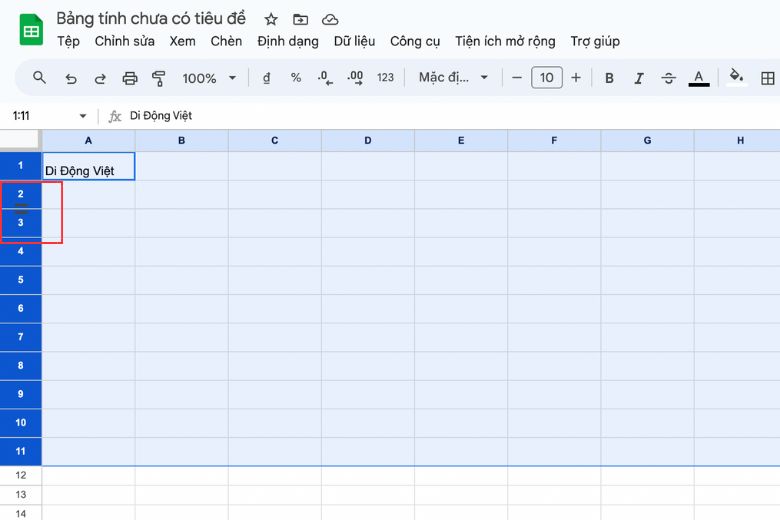This screenshot has width=780, height=520.
Task: Star the spreadsheet with star icon
Action: [271, 19]
